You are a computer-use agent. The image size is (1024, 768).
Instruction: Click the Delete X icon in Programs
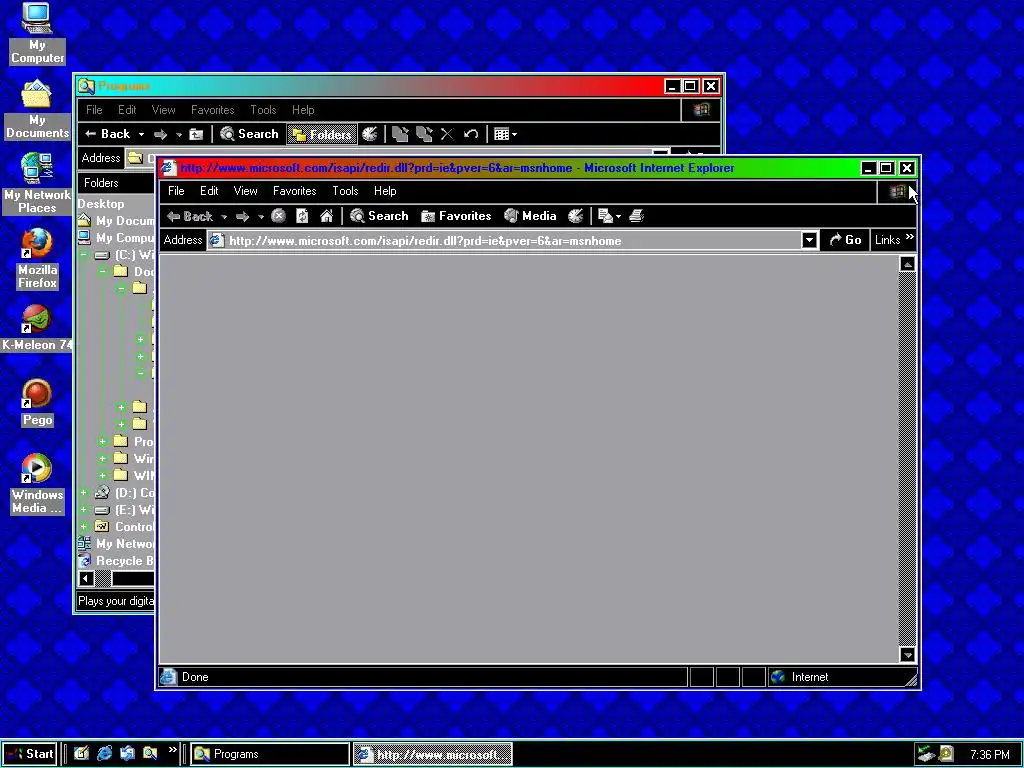coord(447,135)
